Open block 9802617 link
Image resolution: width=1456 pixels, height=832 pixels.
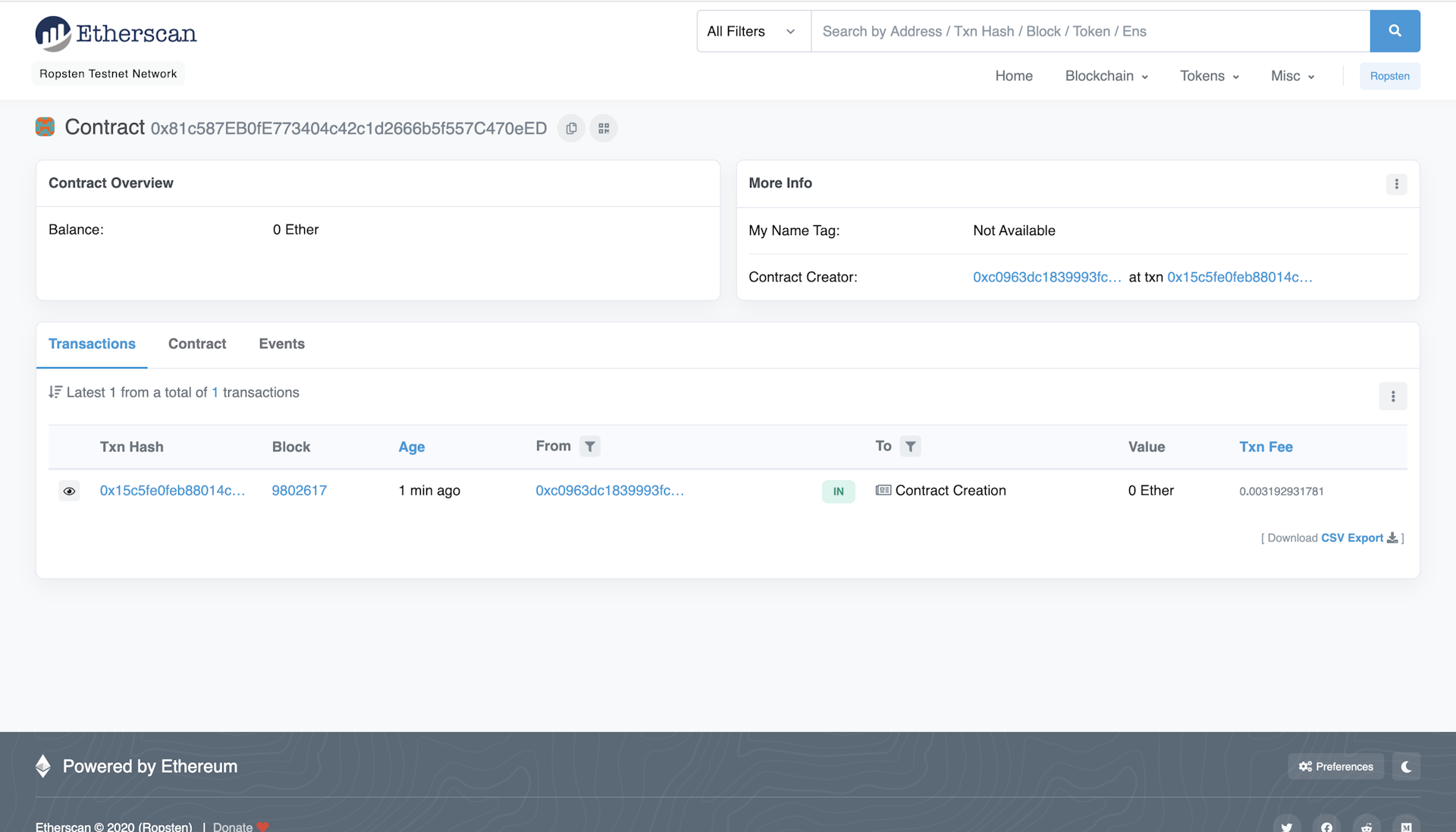tap(299, 491)
